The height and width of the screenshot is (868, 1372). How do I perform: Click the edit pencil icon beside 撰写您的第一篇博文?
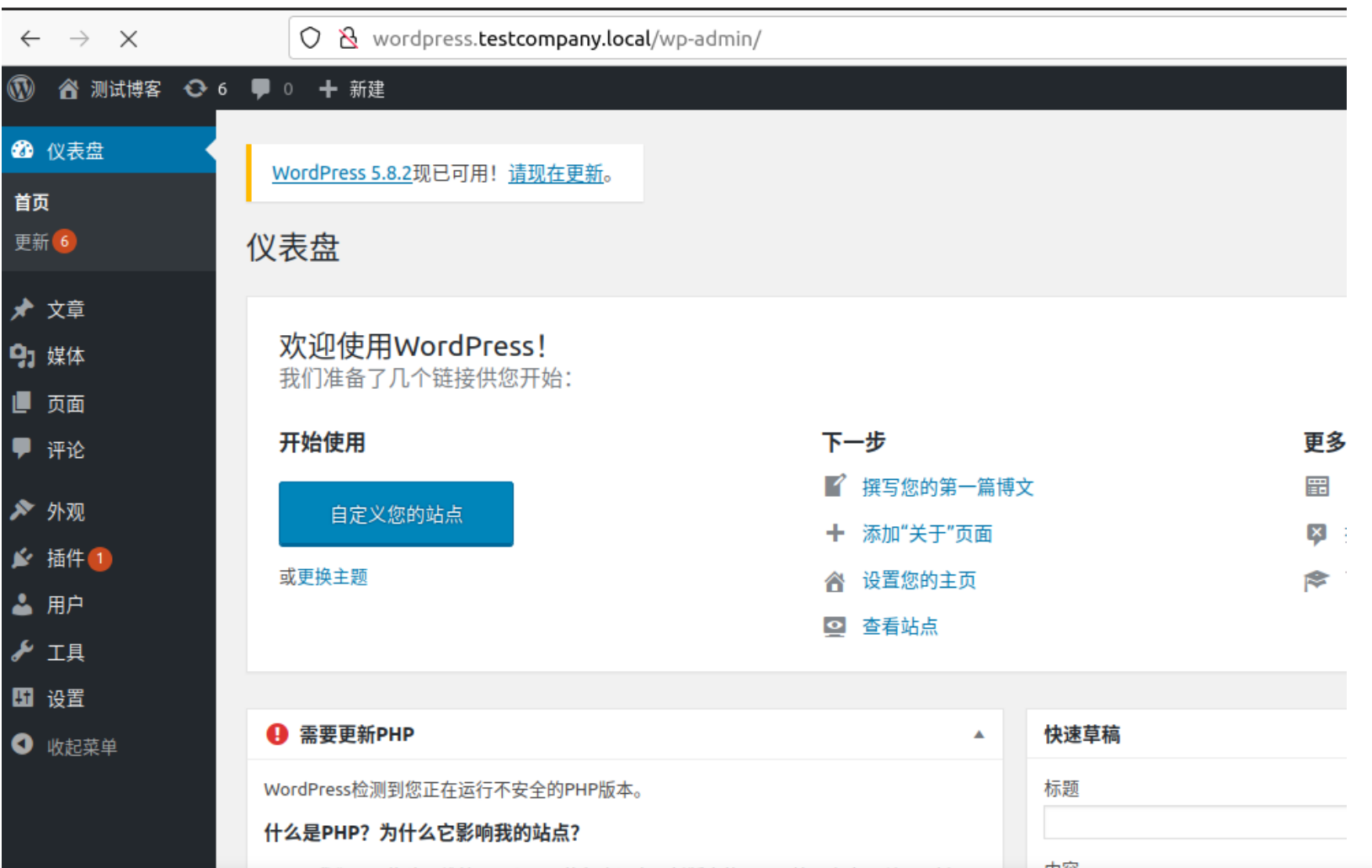pyautogui.click(x=835, y=486)
